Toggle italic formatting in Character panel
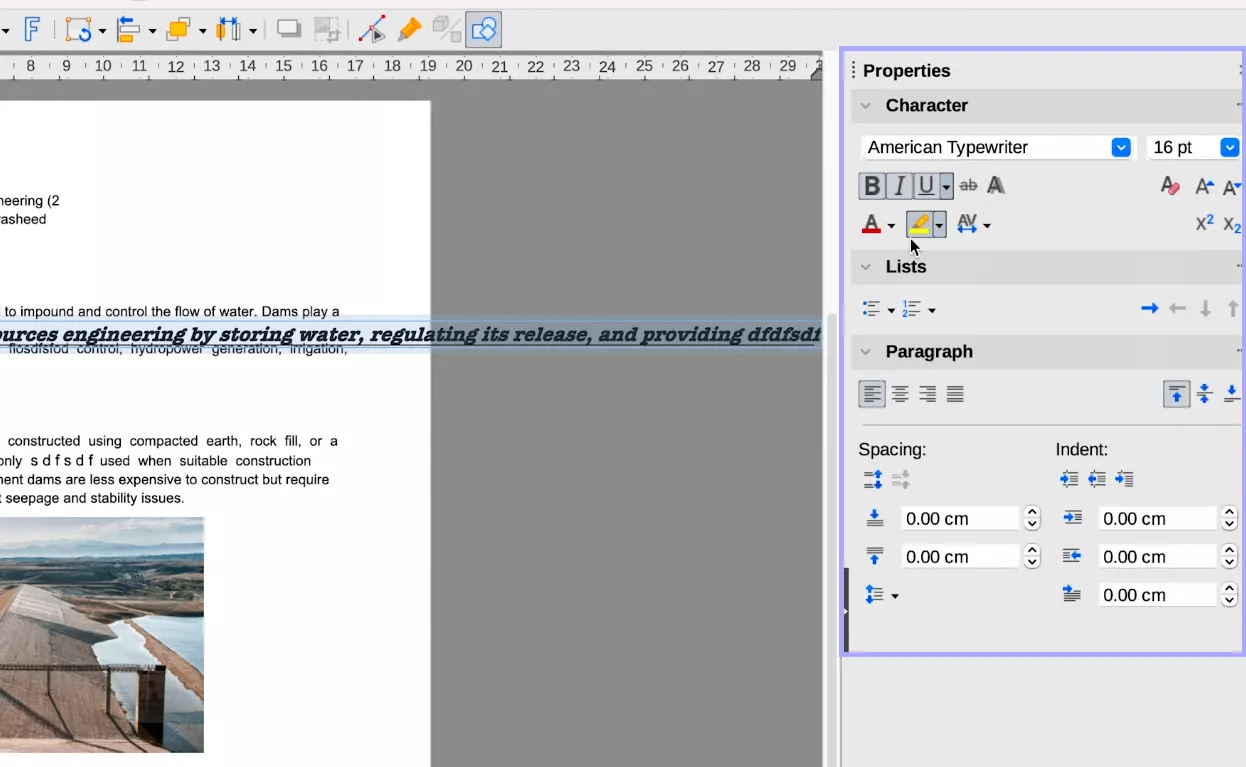 [898, 185]
